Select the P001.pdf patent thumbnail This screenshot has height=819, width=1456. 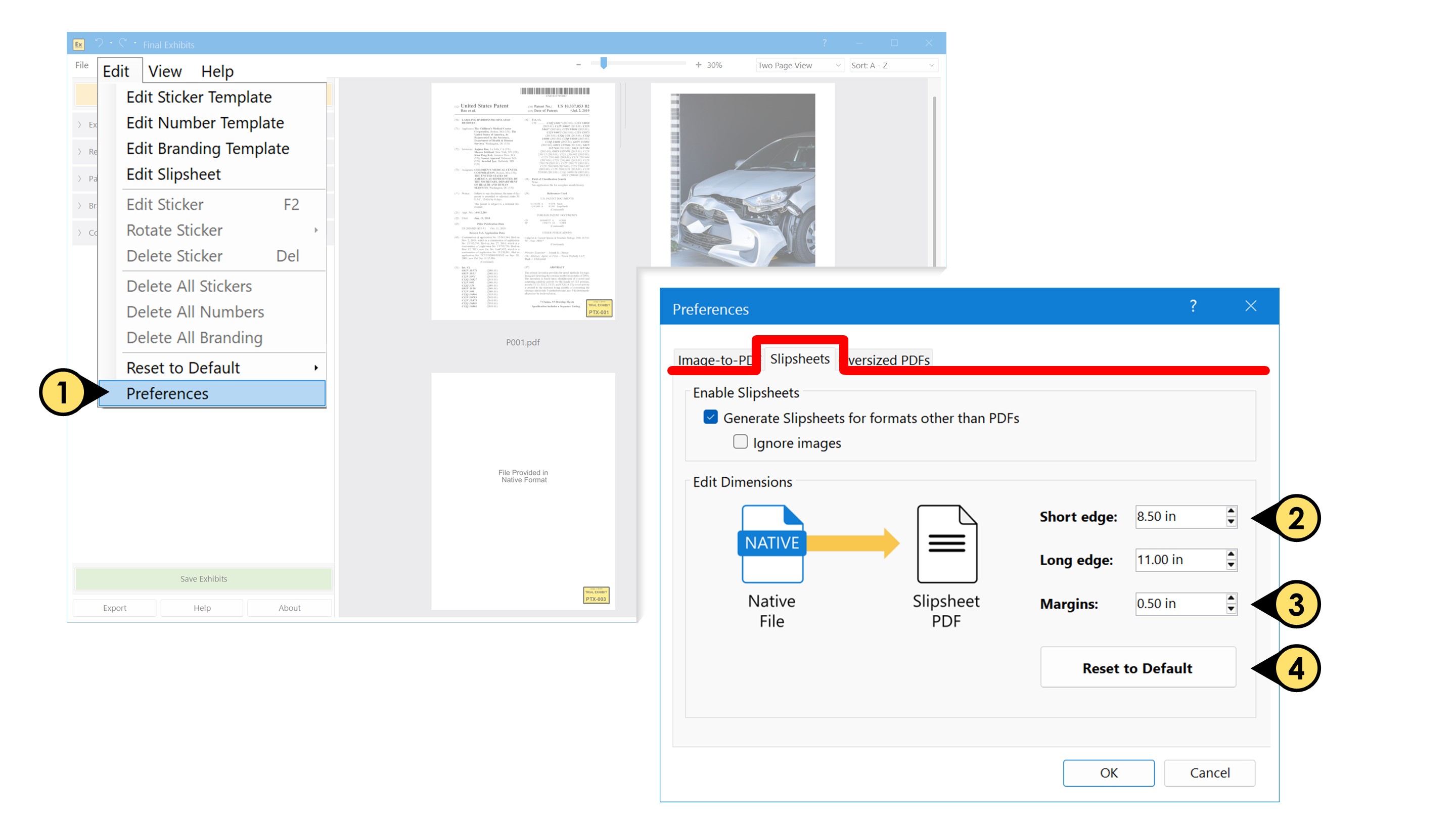click(523, 202)
